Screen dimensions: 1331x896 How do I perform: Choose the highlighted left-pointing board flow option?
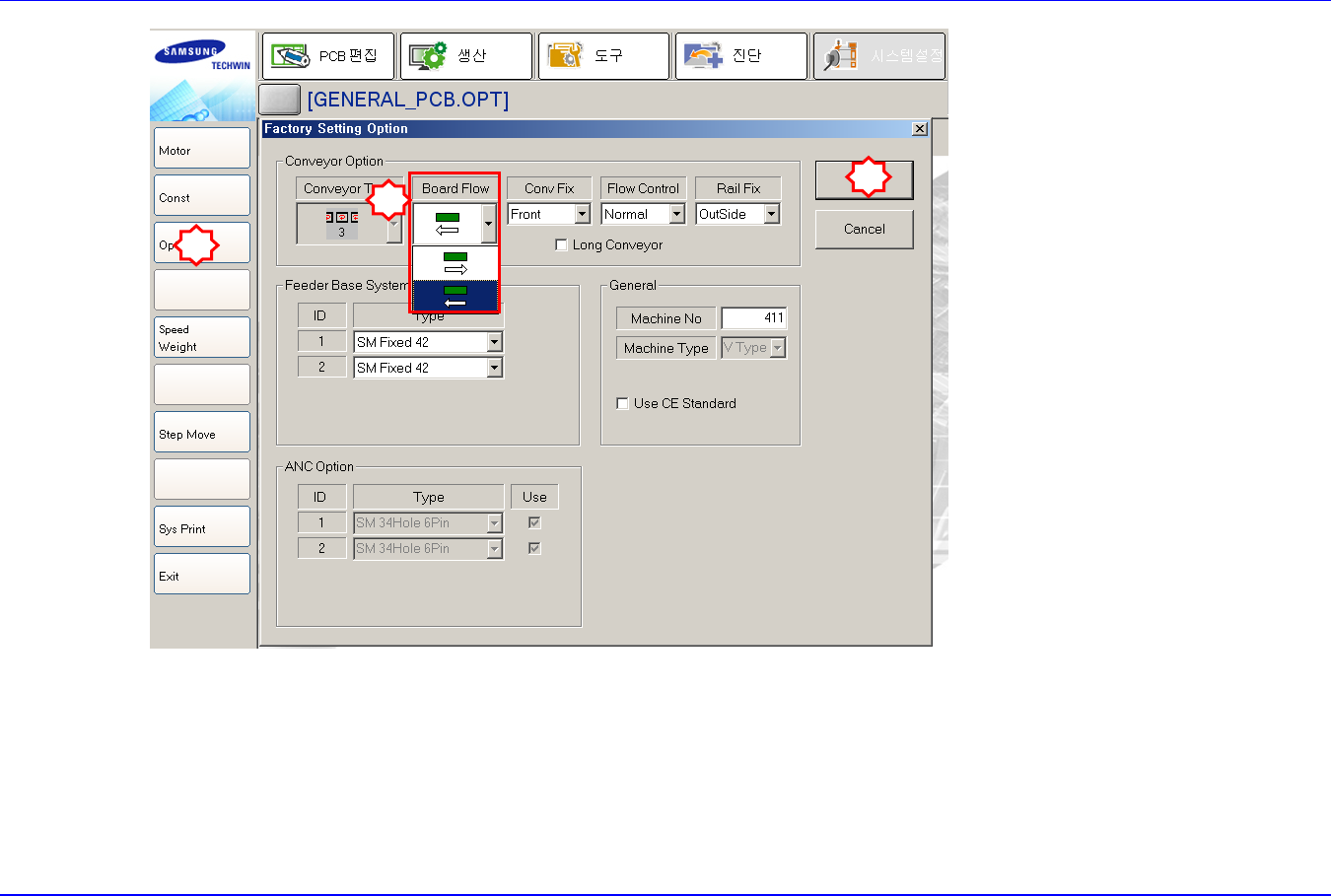tap(455, 296)
